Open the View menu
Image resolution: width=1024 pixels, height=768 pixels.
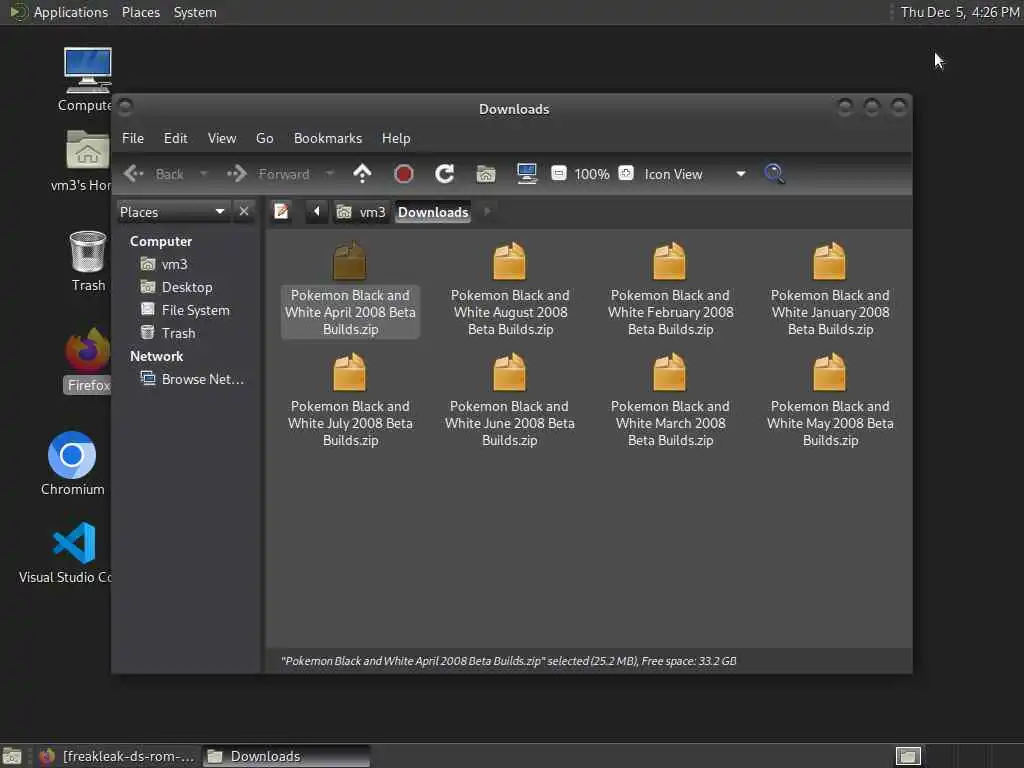222,138
